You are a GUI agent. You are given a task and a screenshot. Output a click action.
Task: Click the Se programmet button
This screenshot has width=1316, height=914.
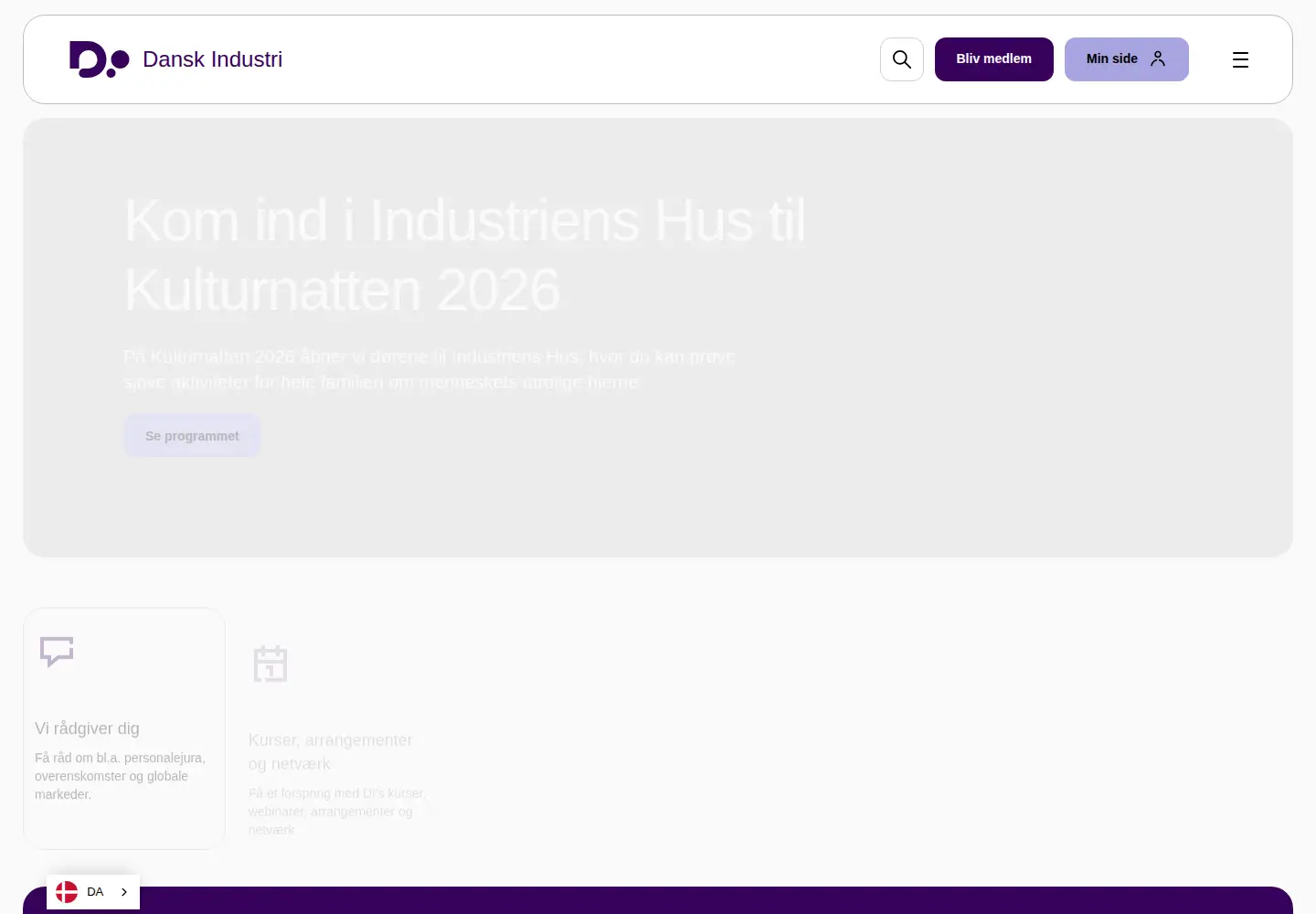[192, 436]
